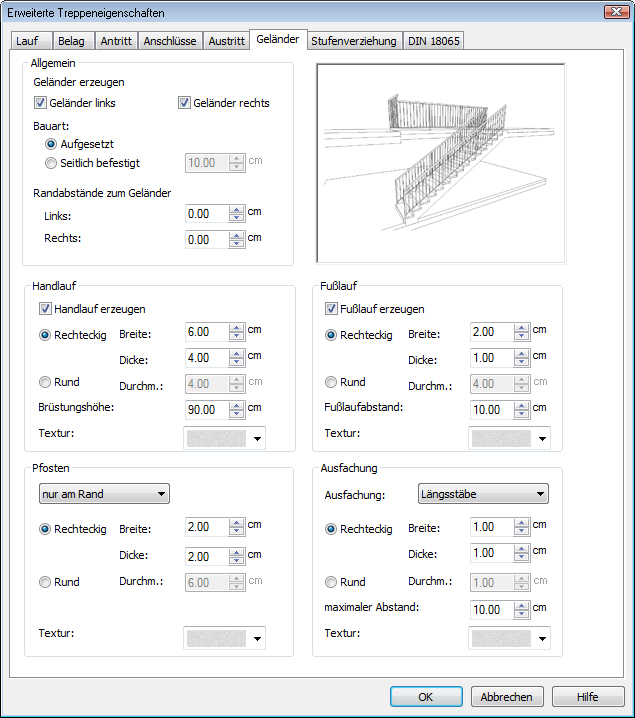The height and width of the screenshot is (718, 635).
Task: Close the Erweiterte Treppeneigenschaften dialog
Action: (x=617, y=12)
